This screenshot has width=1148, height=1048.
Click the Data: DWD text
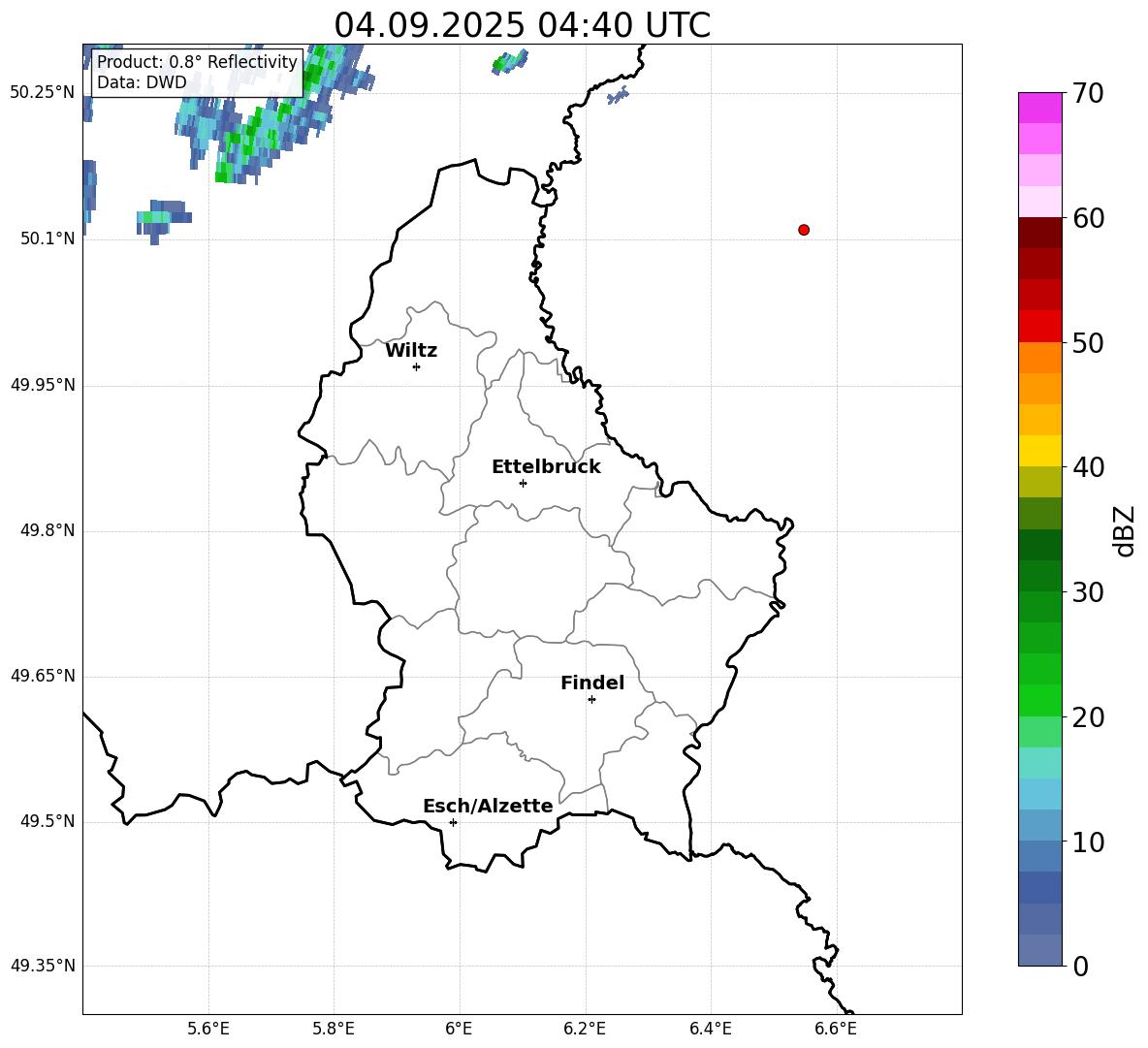(x=142, y=82)
